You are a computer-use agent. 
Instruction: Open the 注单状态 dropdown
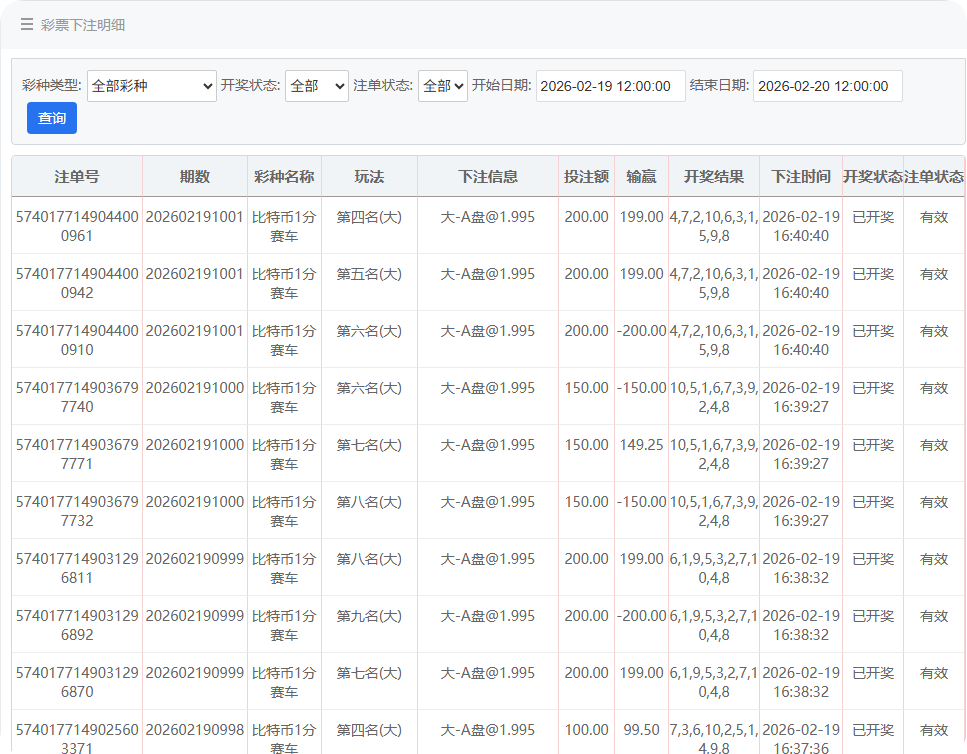[x=442, y=86]
